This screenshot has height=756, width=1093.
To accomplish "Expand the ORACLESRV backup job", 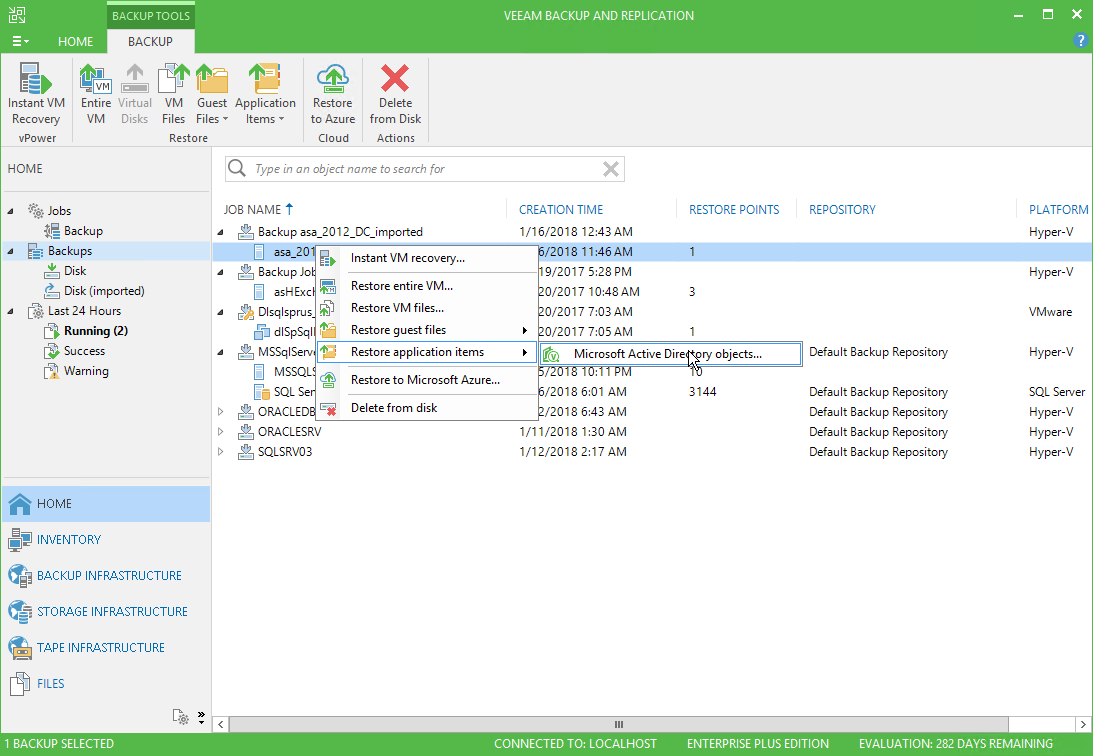I will (x=222, y=432).
